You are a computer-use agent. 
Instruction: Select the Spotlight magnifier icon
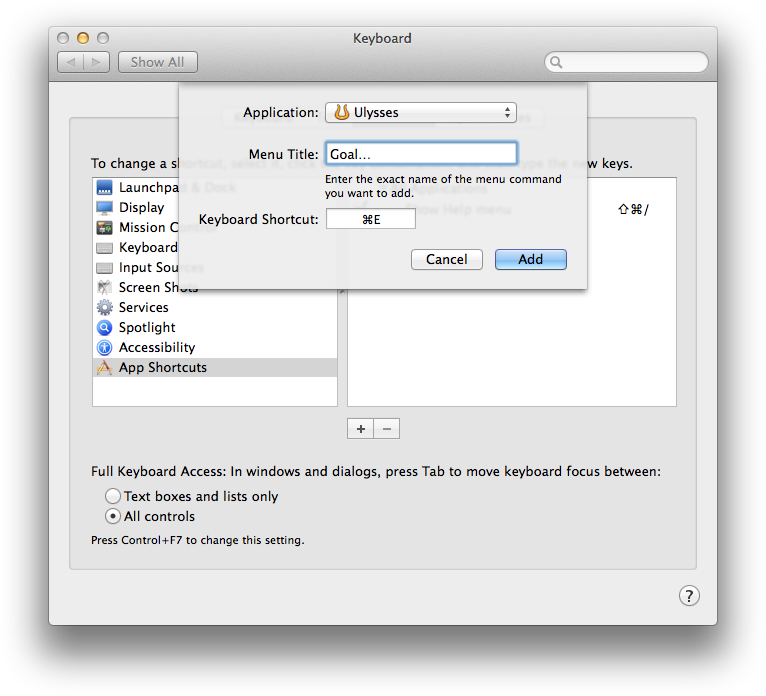[105, 327]
